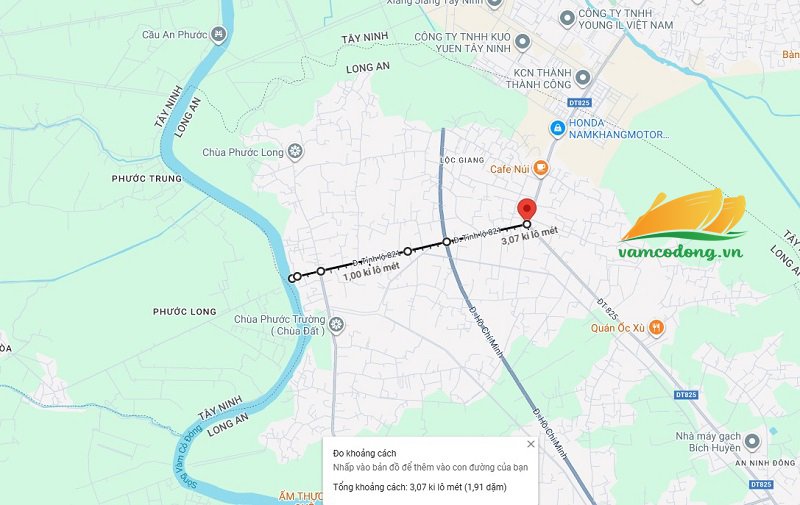Screen dimensions: 800x505
Task: Click the Nhà máy gạch Bích Huyền pin
Action: pos(752,441)
